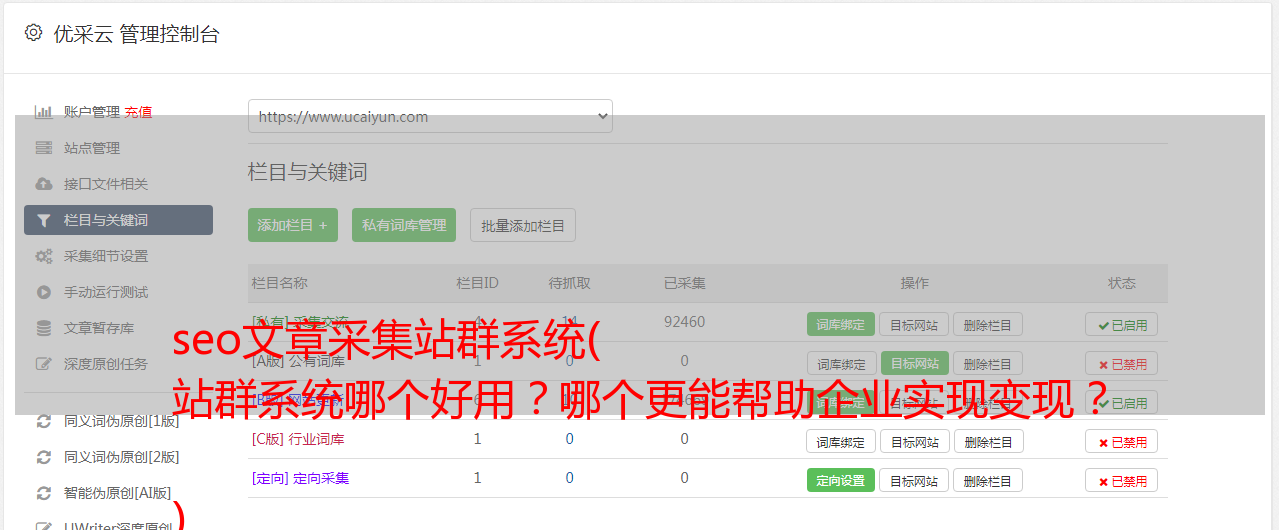Click the 已采集 column header

pyautogui.click(x=684, y=283)
